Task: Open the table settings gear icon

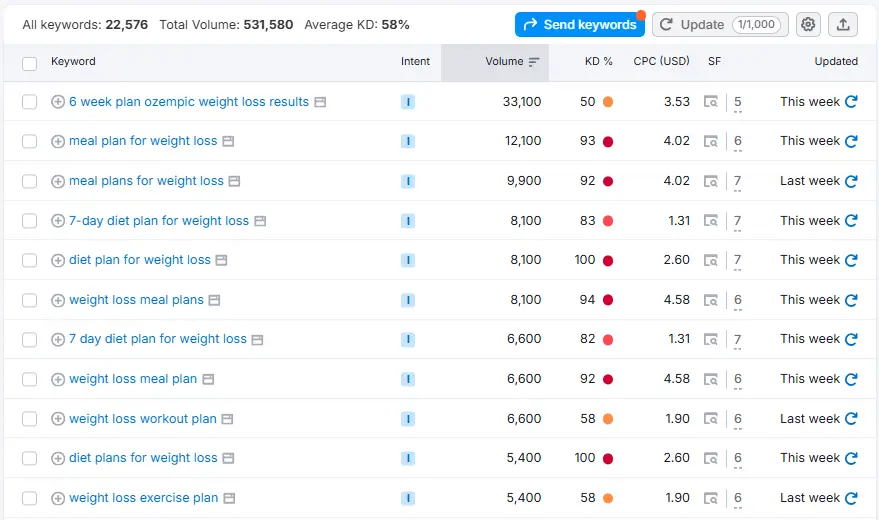Action: tap(808, 24)
